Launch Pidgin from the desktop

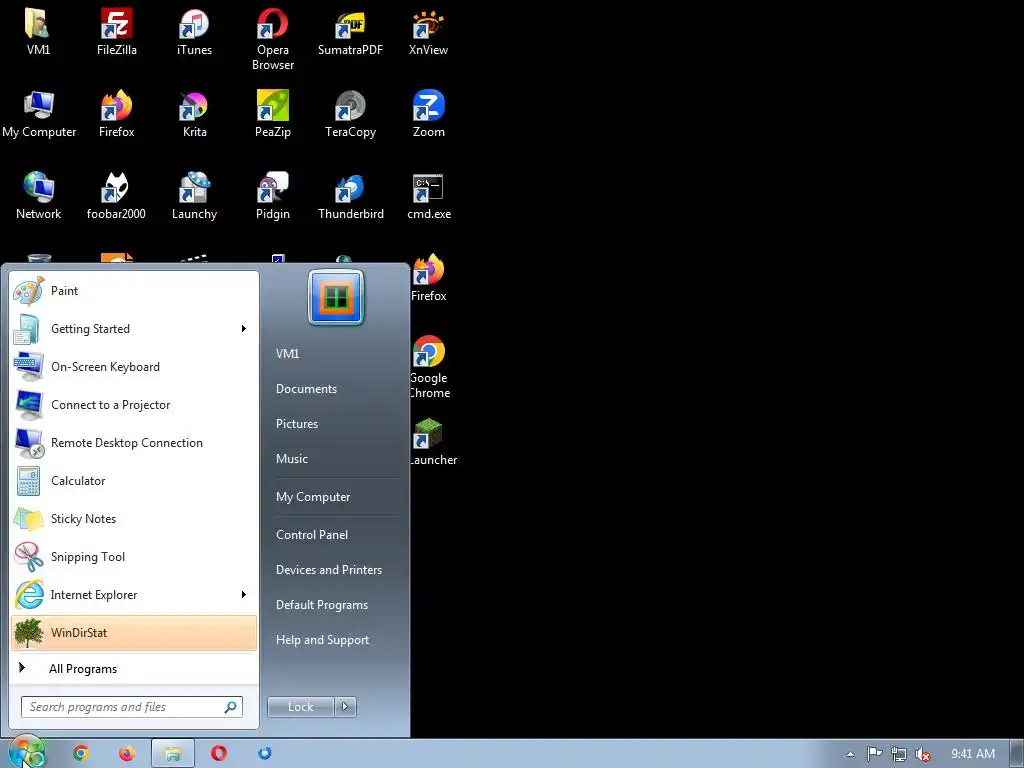pyautogui.click(x=272, y=196)
